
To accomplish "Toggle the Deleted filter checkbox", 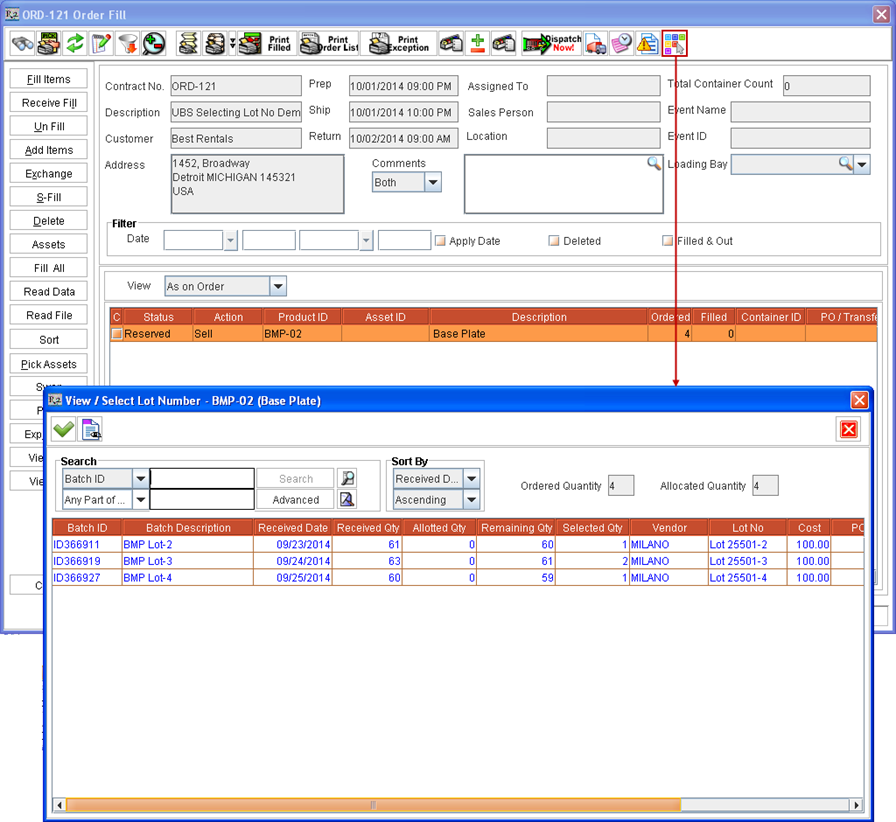I will click(x=553, y=240).
